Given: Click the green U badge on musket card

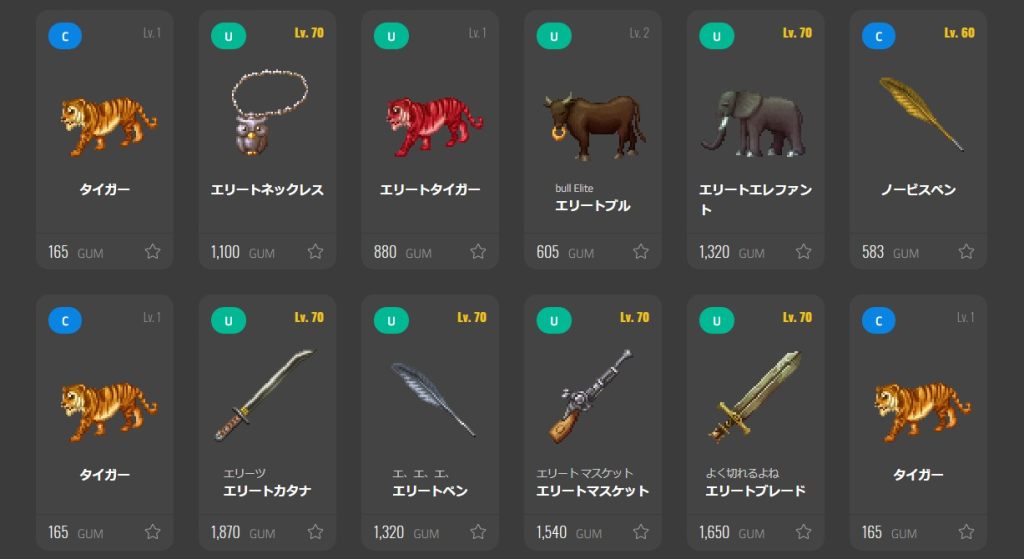Looking at the screenshot, I should point(554,321).
